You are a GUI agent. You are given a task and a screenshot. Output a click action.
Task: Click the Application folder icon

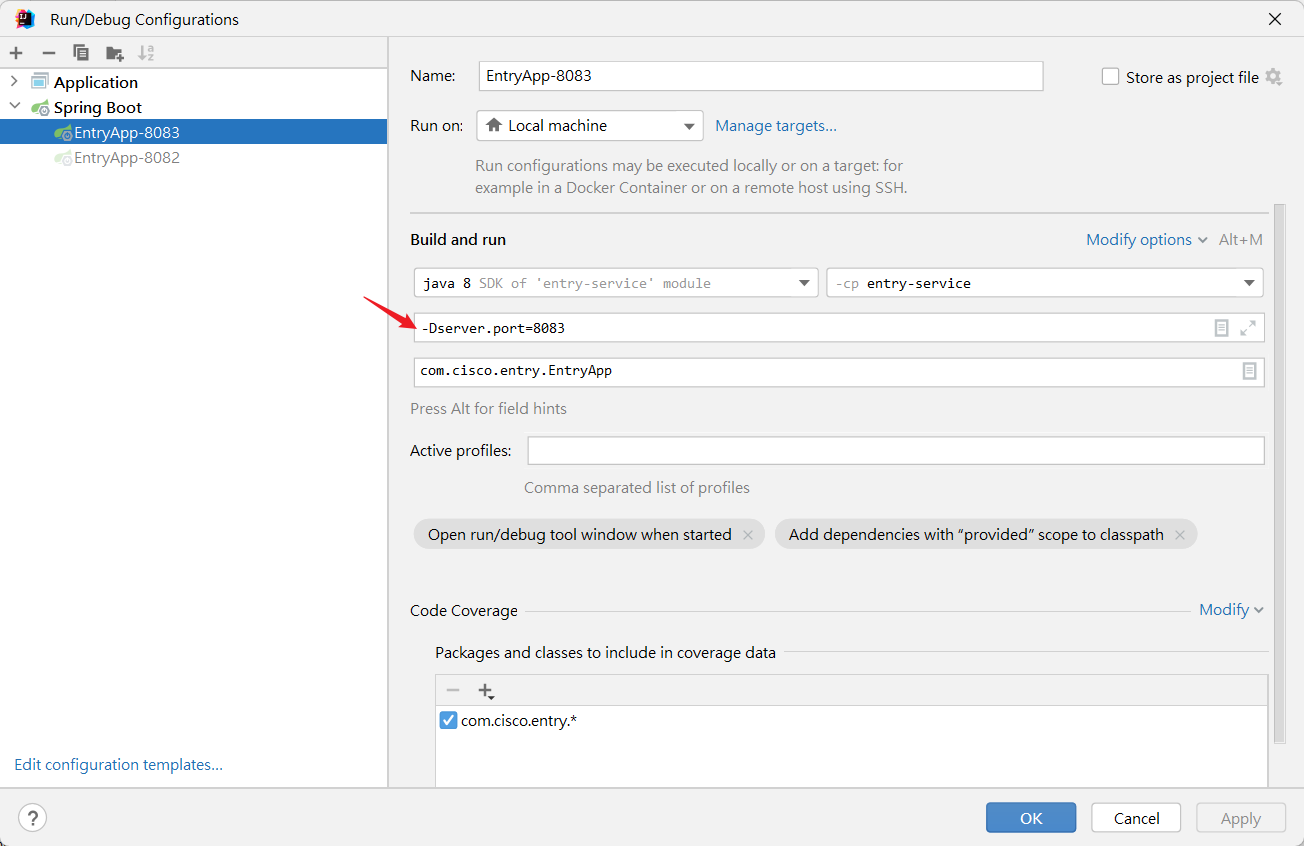[x=40, y=82]
